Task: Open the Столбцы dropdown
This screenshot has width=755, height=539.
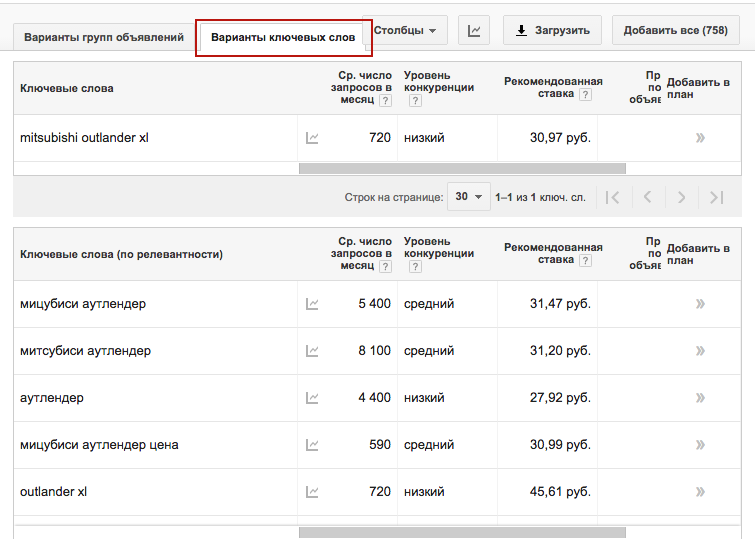Action: pos(404,30)
